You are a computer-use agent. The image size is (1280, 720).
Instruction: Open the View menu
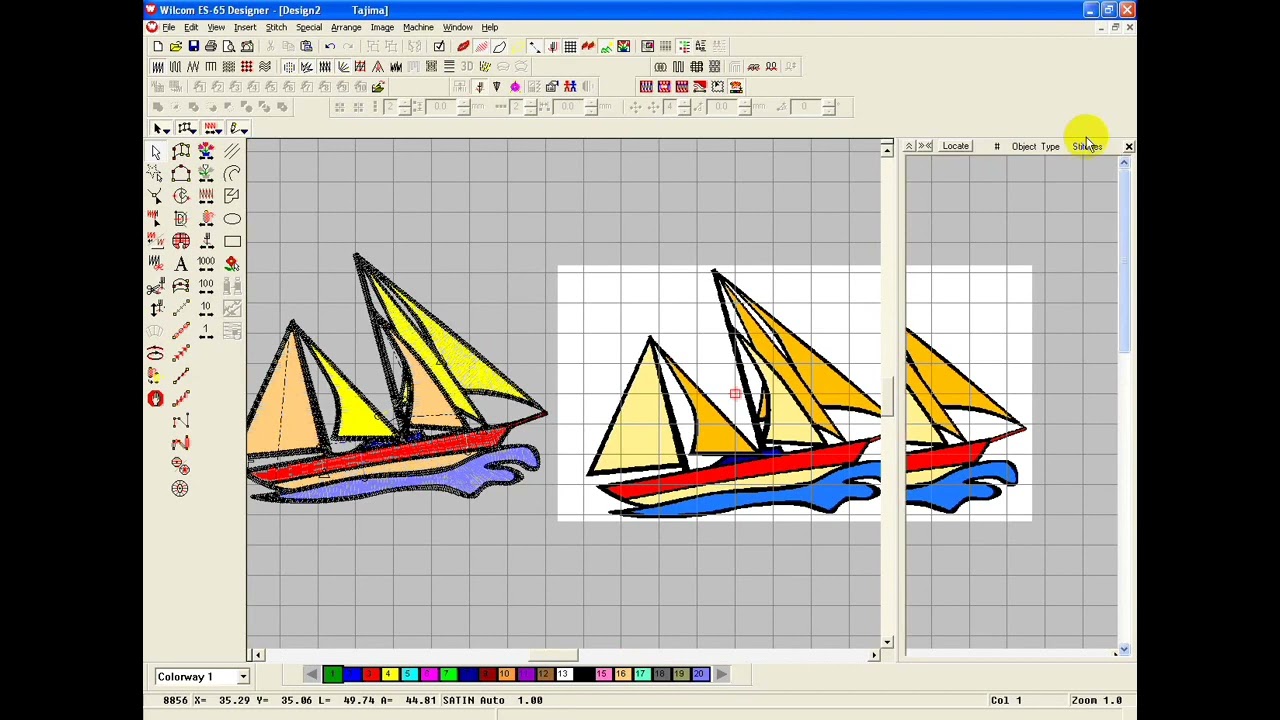216,27
